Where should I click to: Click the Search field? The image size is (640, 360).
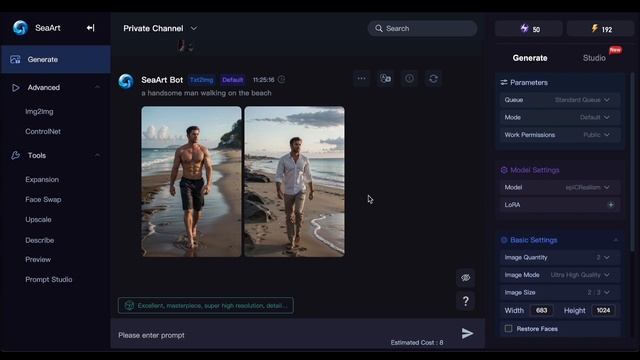tap(422, 28)
